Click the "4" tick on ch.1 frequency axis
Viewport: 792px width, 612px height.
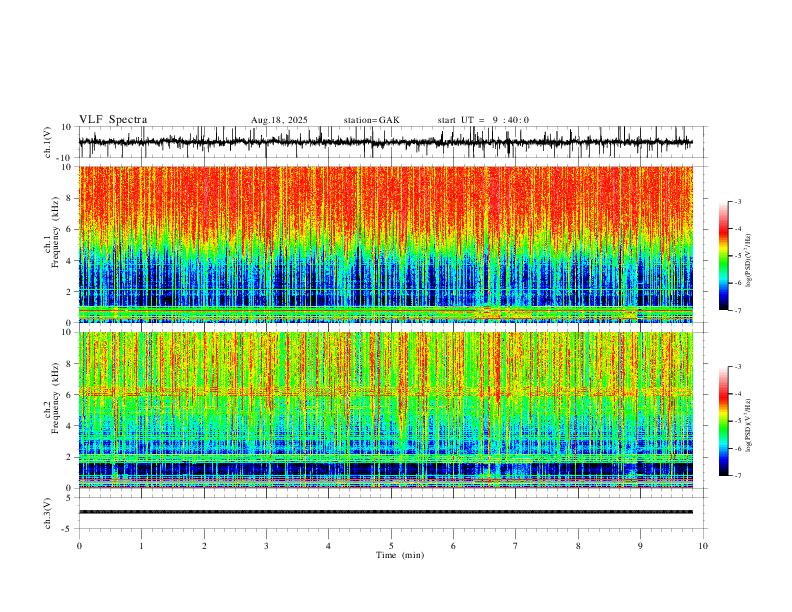[69, 261]
